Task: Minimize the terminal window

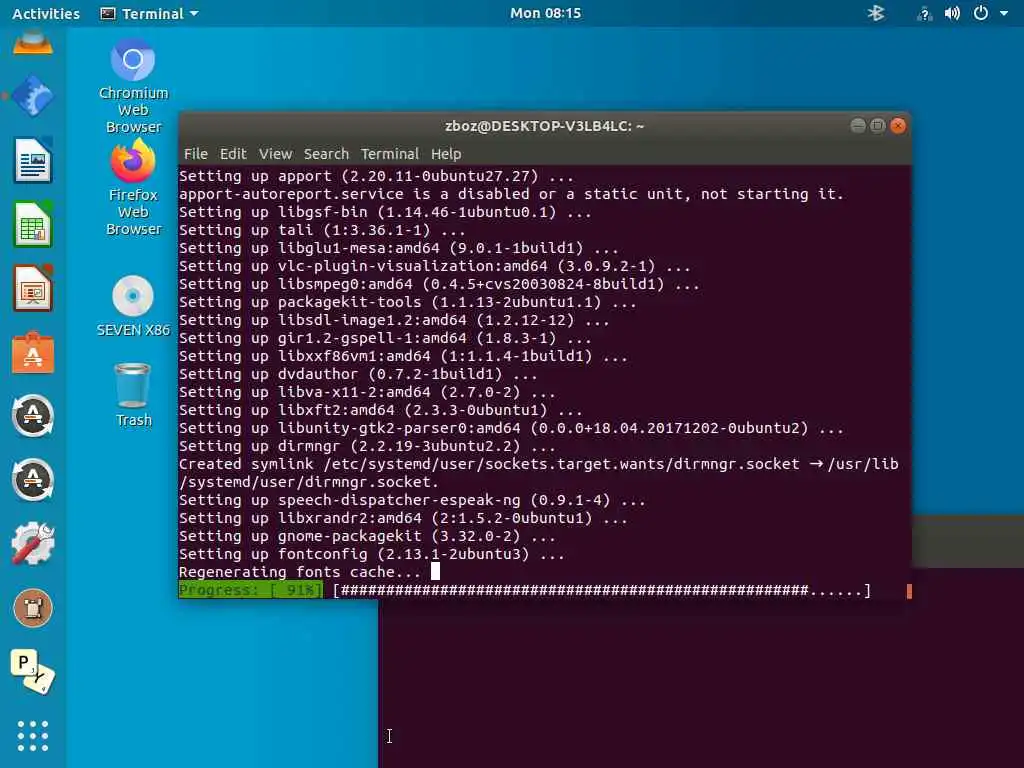Action: (858, 125)
